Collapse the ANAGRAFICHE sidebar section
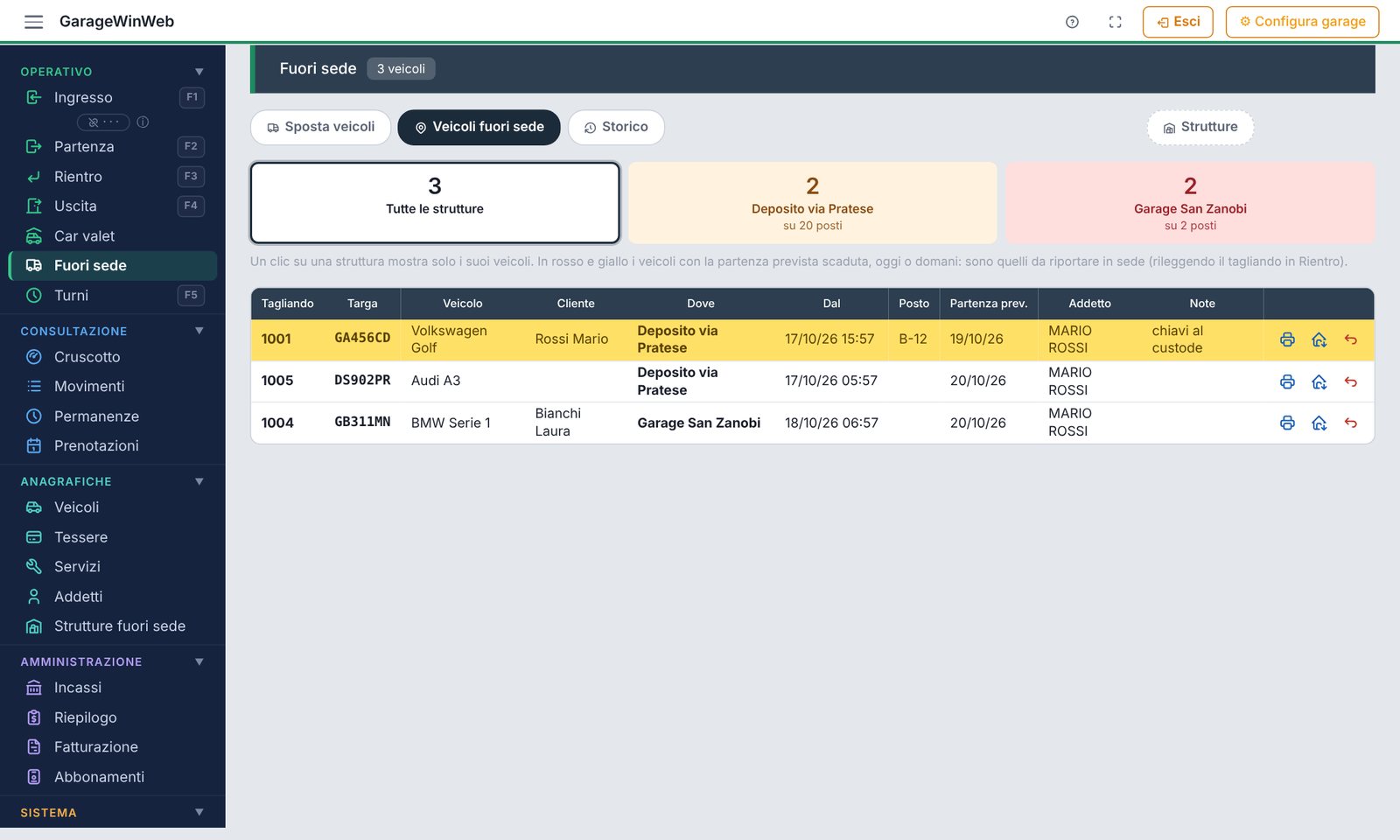Screen dimensions: 1400x840 tap(199, 481)
